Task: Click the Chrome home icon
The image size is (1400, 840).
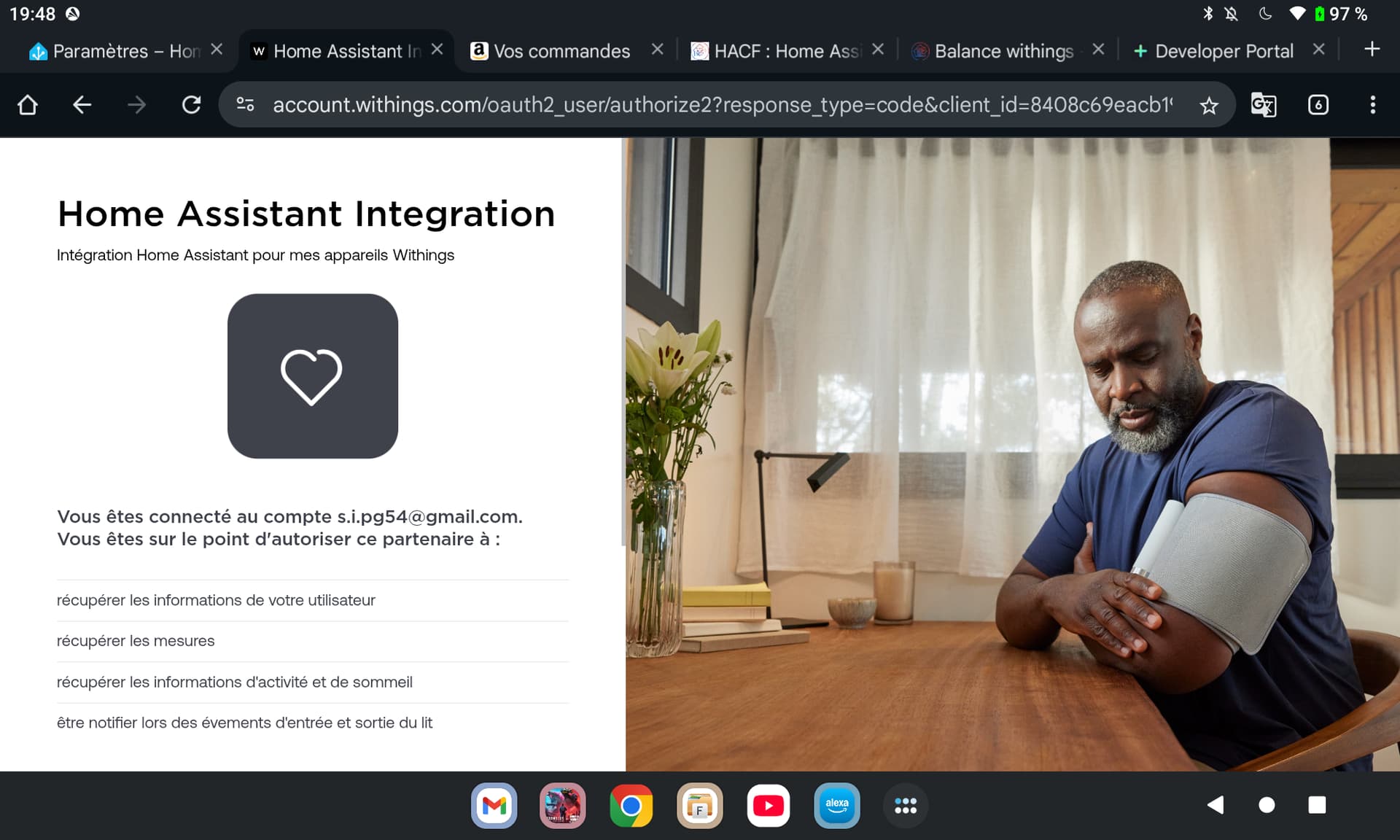Action: click(x=28, y=105)
